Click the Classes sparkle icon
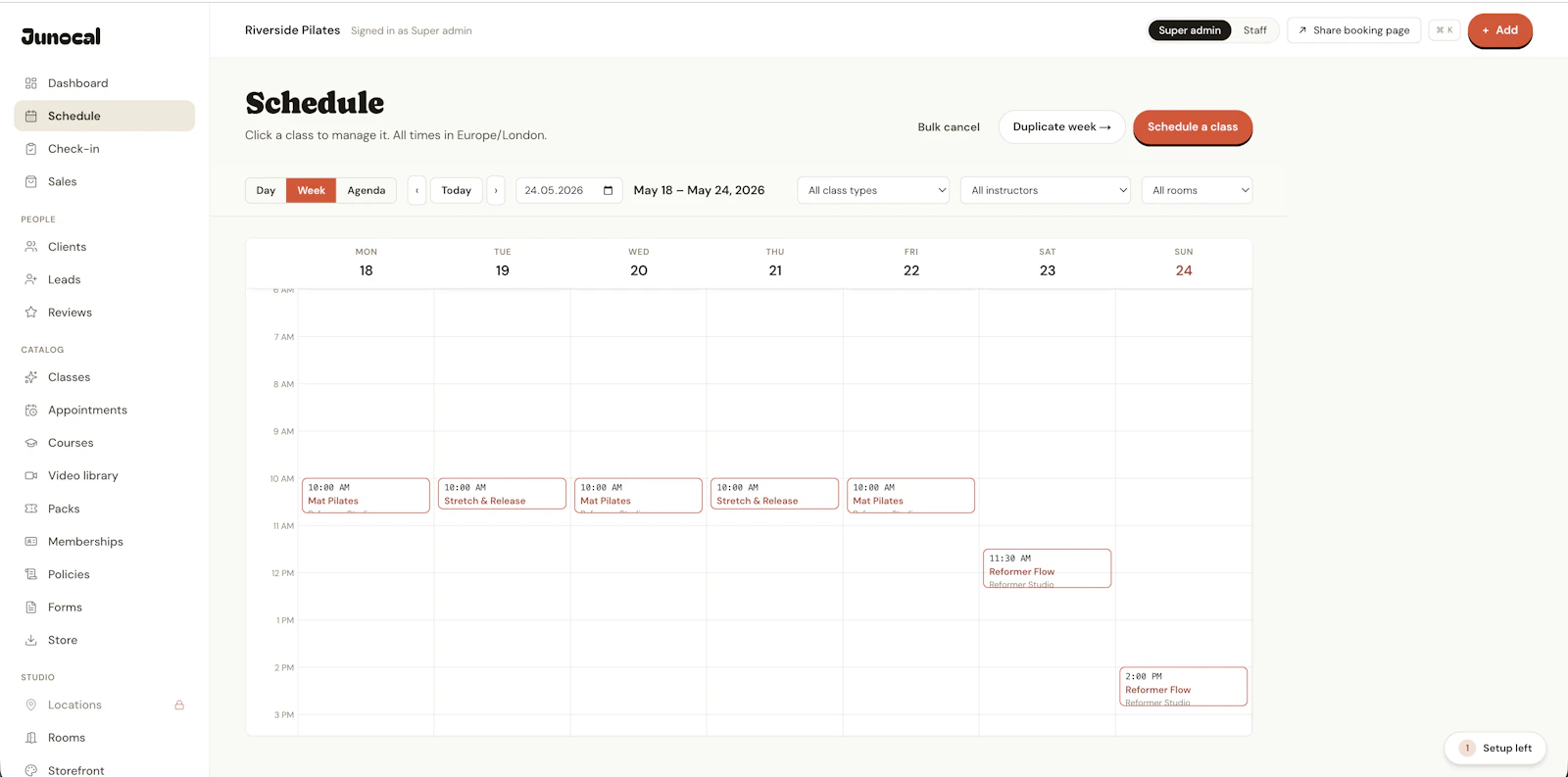Image resolution: width=1568 pixels, height=777 pixels. point(31,377)
